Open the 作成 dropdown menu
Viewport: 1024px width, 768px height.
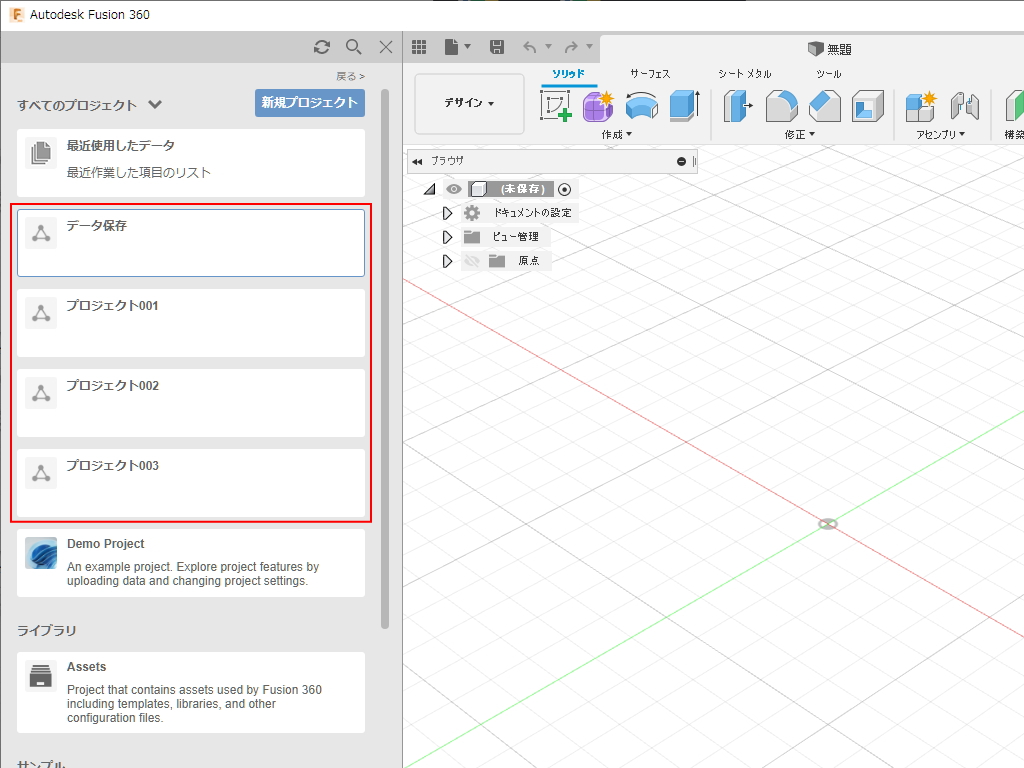tap(616, 135)
